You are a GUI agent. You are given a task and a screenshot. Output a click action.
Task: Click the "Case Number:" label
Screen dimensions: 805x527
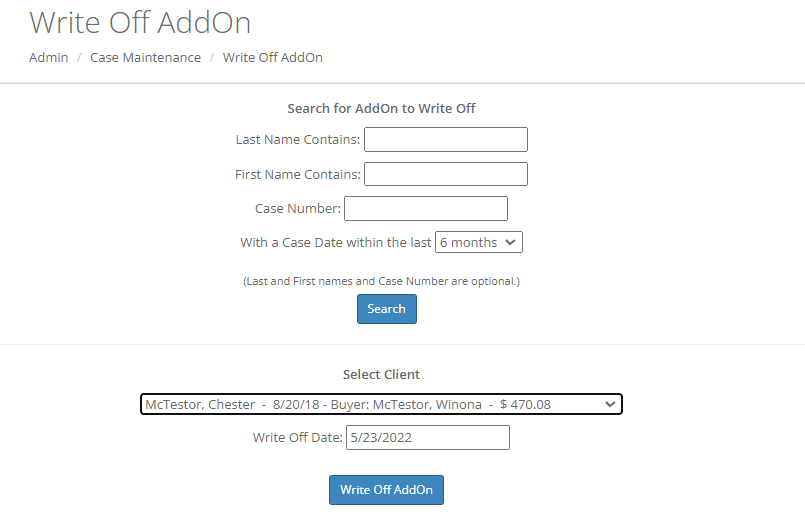(298, 208)
